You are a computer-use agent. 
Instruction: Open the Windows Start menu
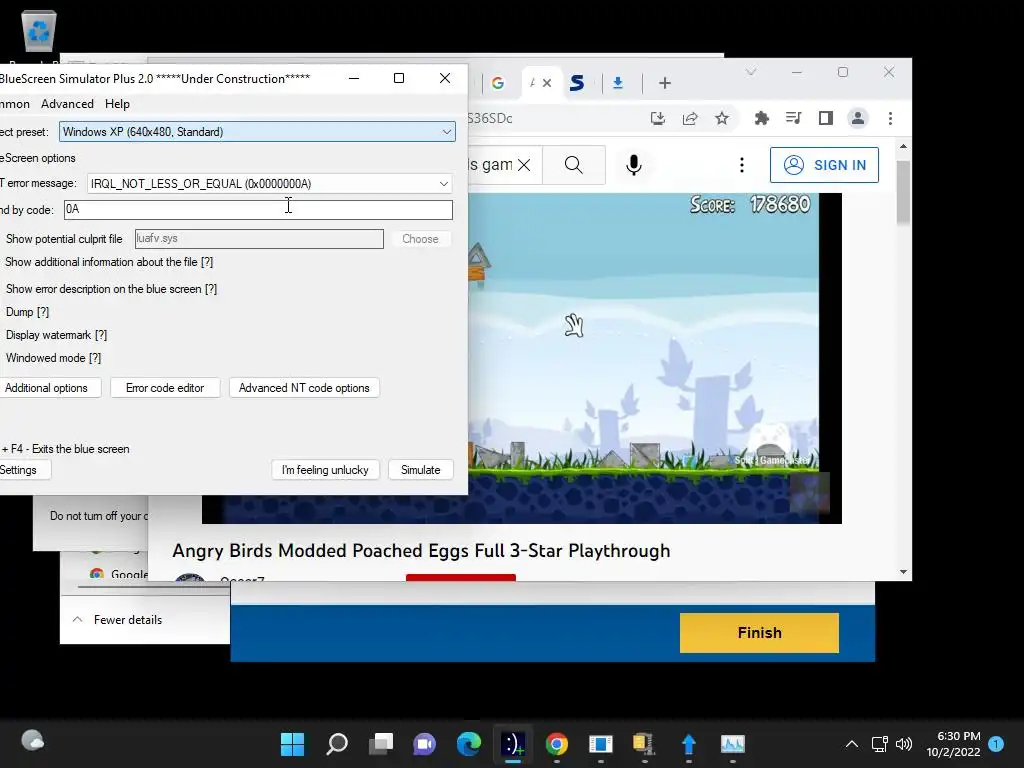[x=293, y=744]
